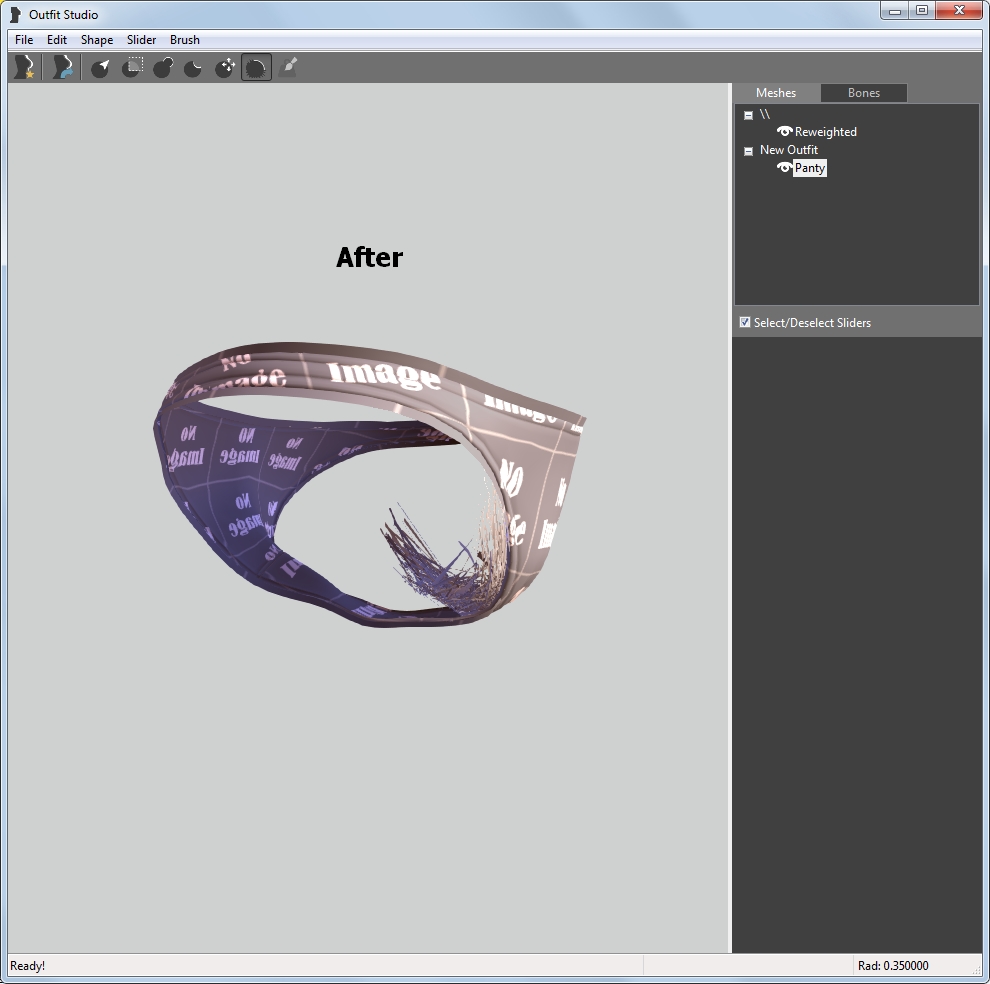
Task: Choose the Select arrow tool
Action: click(101, 67)
